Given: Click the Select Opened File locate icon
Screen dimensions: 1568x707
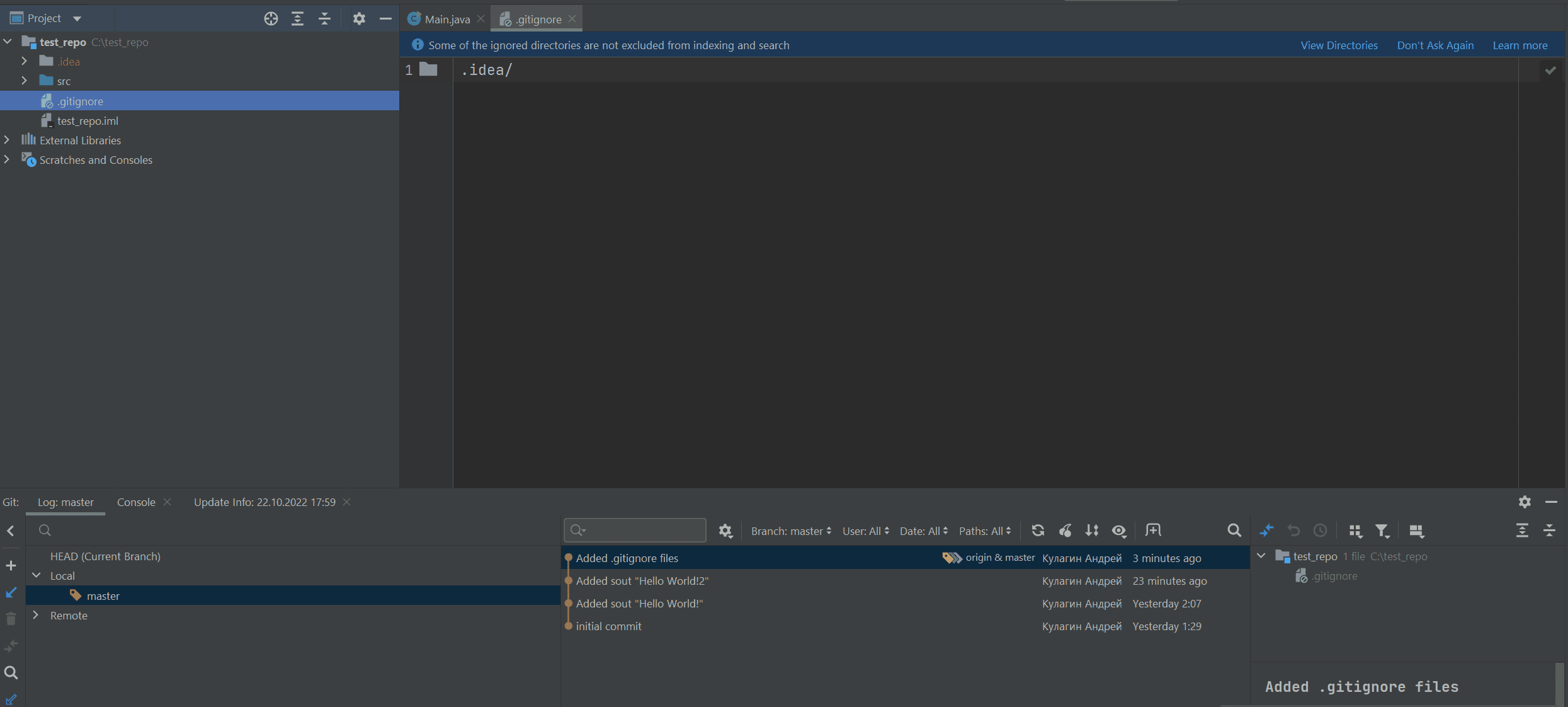Looking at the screenshot, I should point(271,19).
